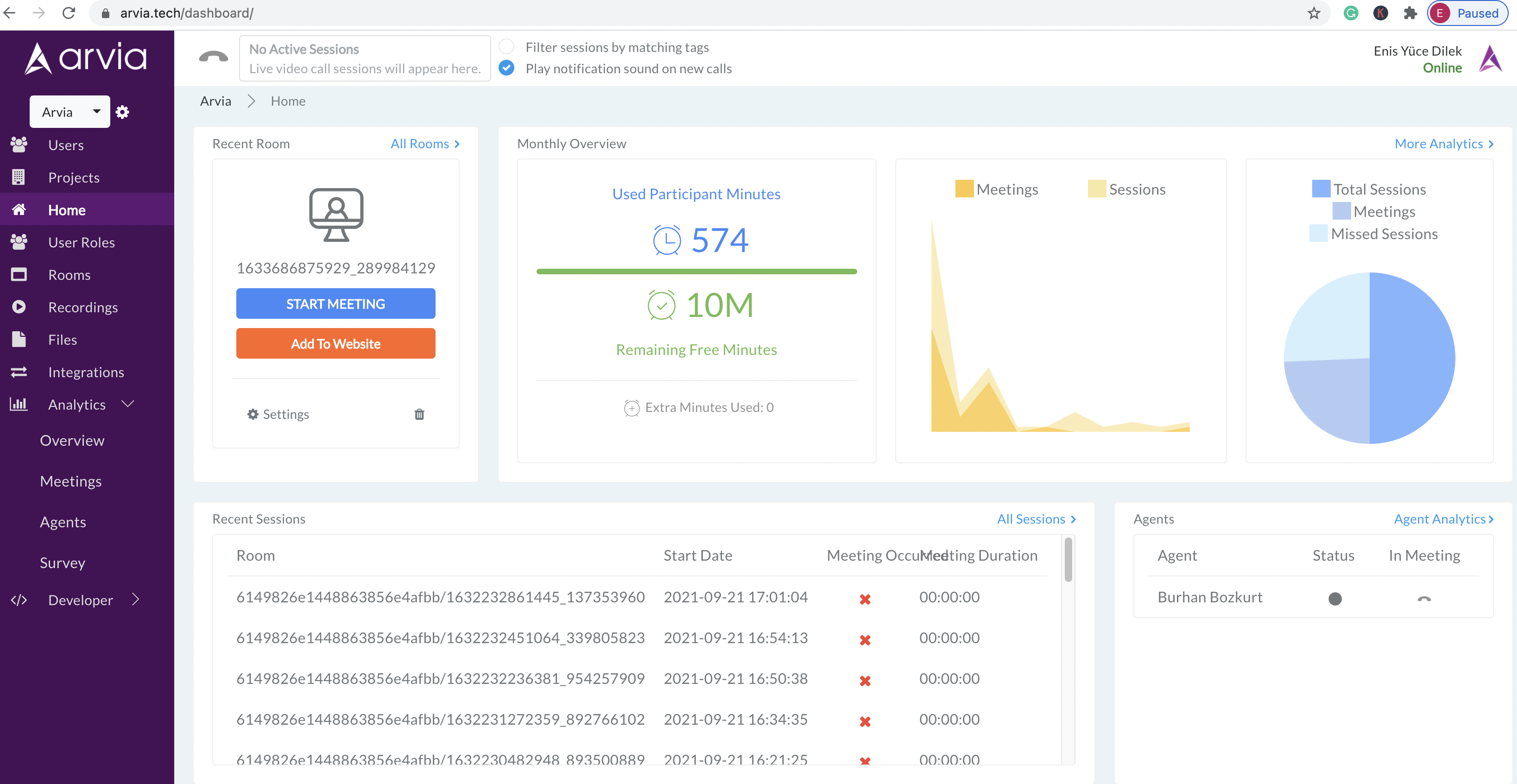Image resolution: width=1517 pixels, height=784 pixels.
Task: Click the hang-up phone icon in header
Action: tap(213, 57)
